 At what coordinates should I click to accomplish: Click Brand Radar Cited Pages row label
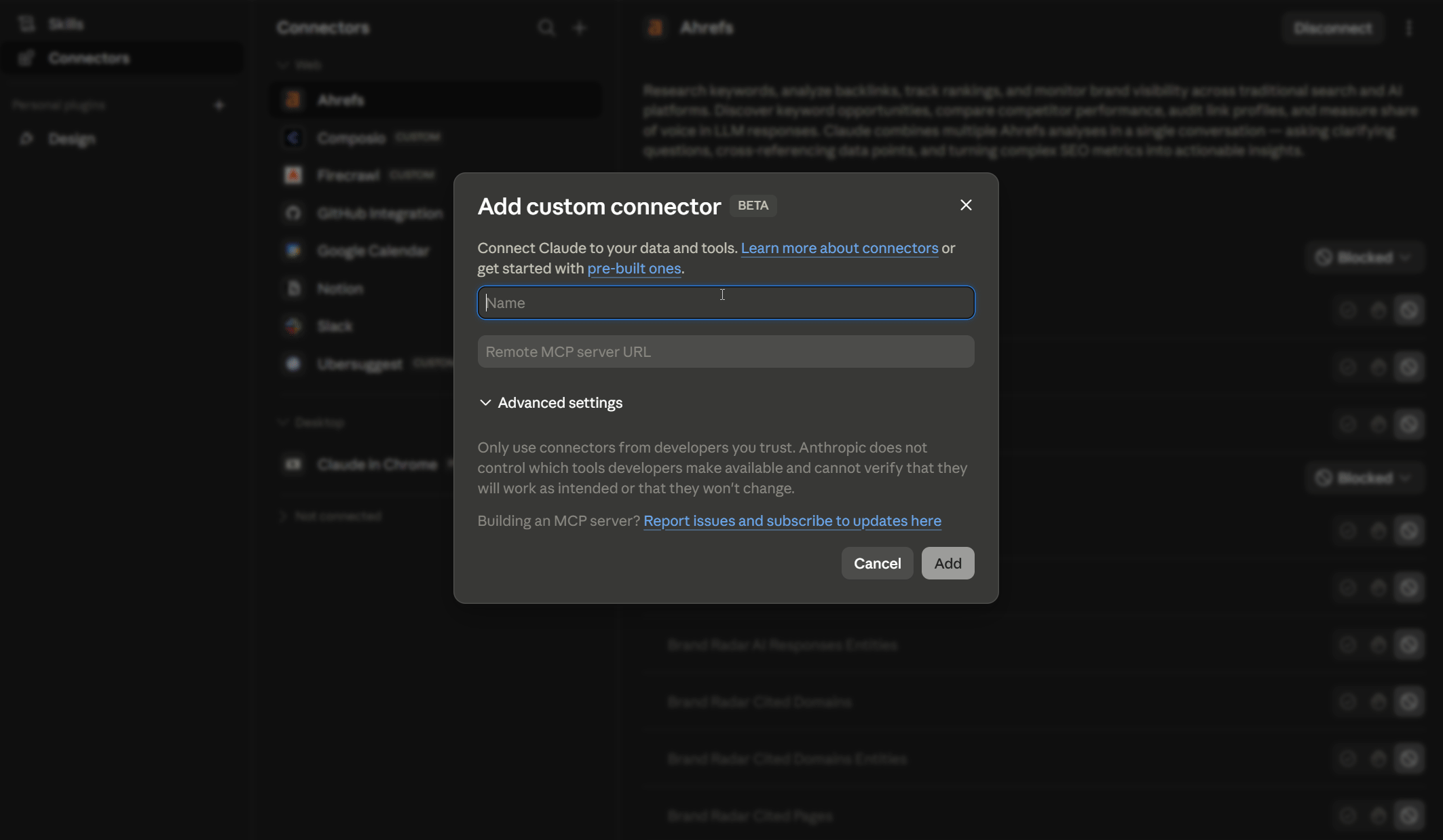point(750,816)
